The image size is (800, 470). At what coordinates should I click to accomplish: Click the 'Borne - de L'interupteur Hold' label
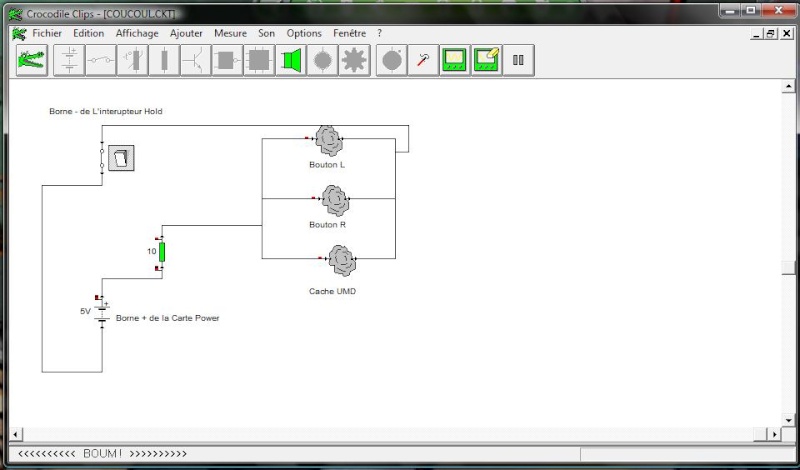point(106,111)
